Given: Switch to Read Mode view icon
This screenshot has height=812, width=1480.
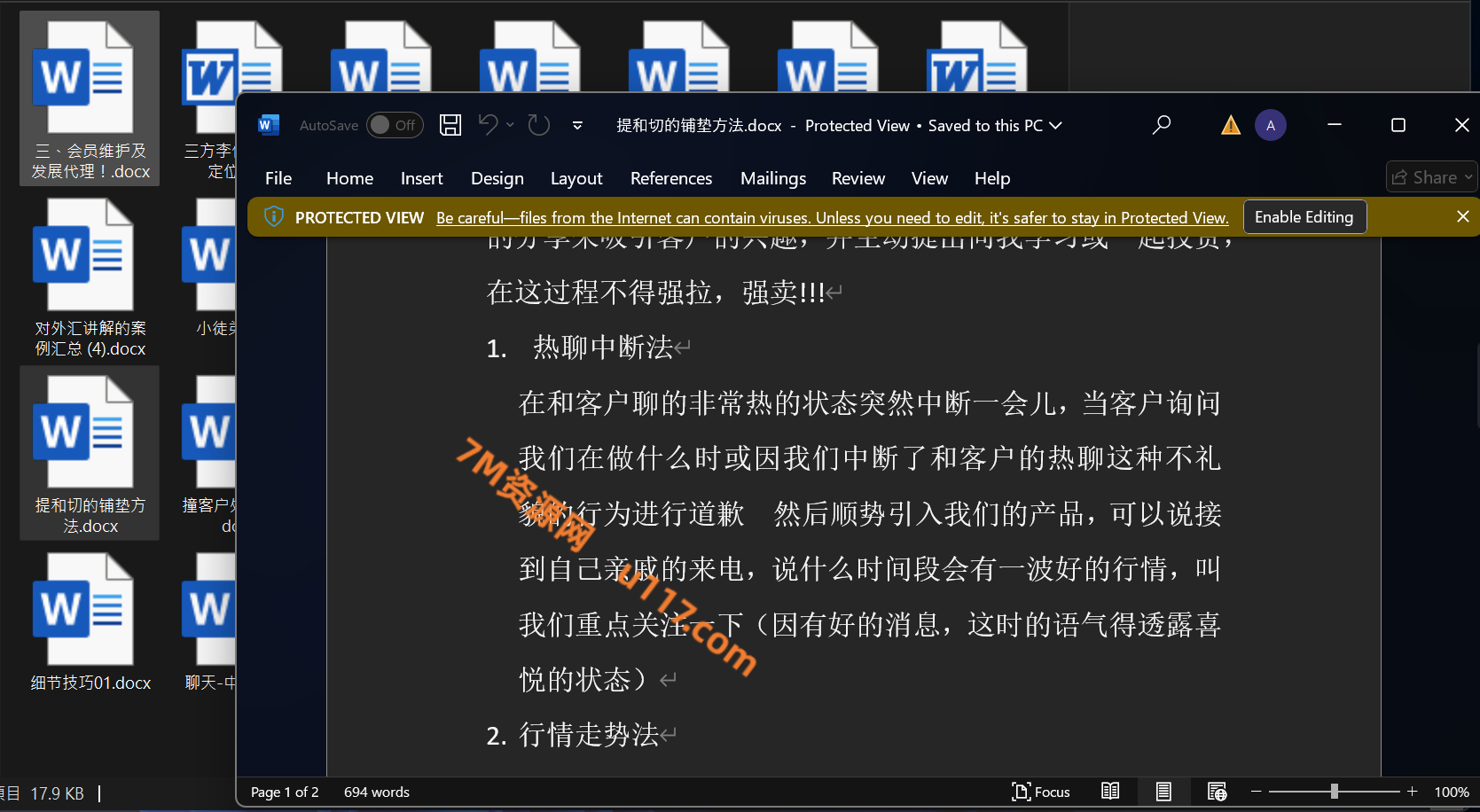Looking at the screenshot, I should [x=1110, y=792].
